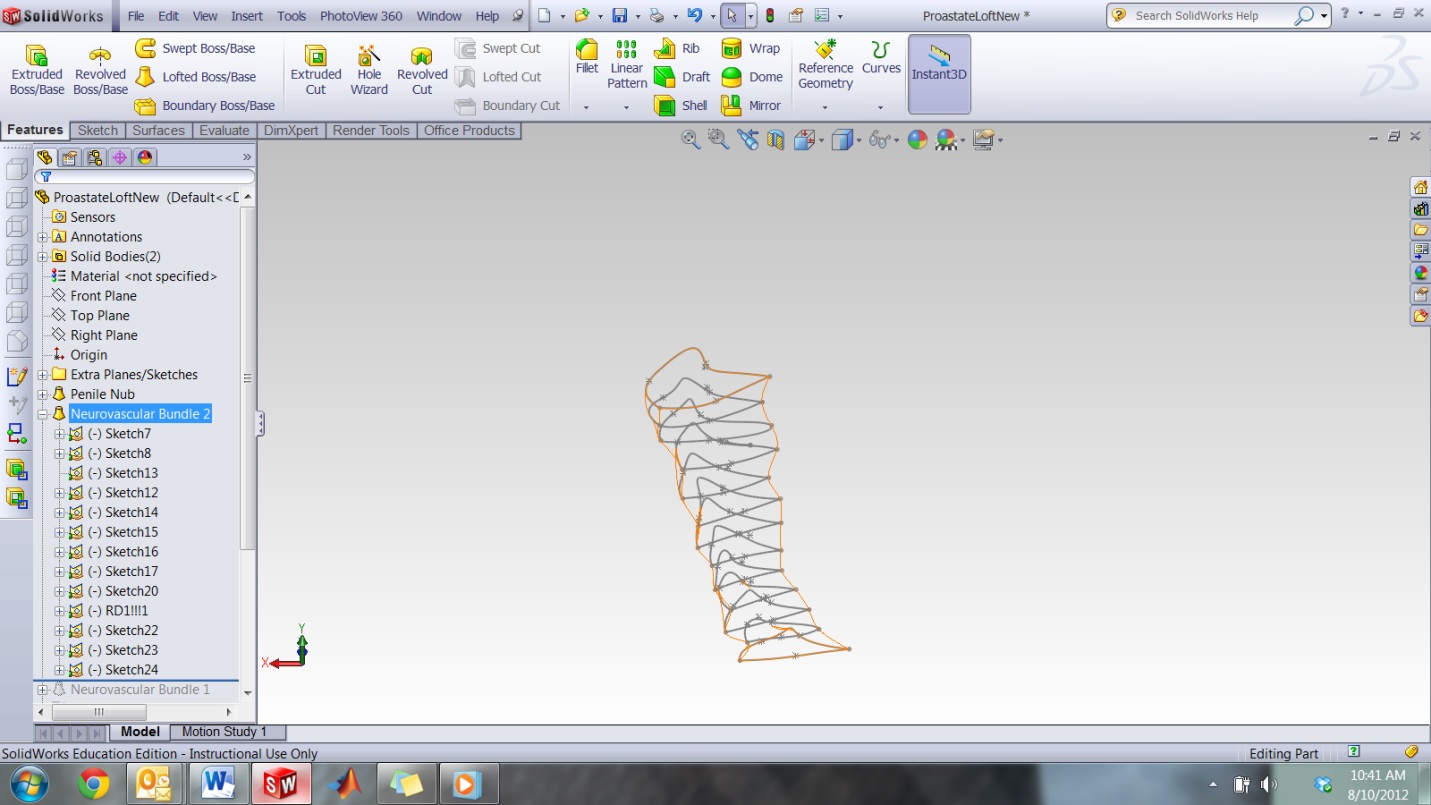The width and height of the screenshot is (1431, 805).
Task: Open the Motion Study 1 tab
Action: pos(224,732)
